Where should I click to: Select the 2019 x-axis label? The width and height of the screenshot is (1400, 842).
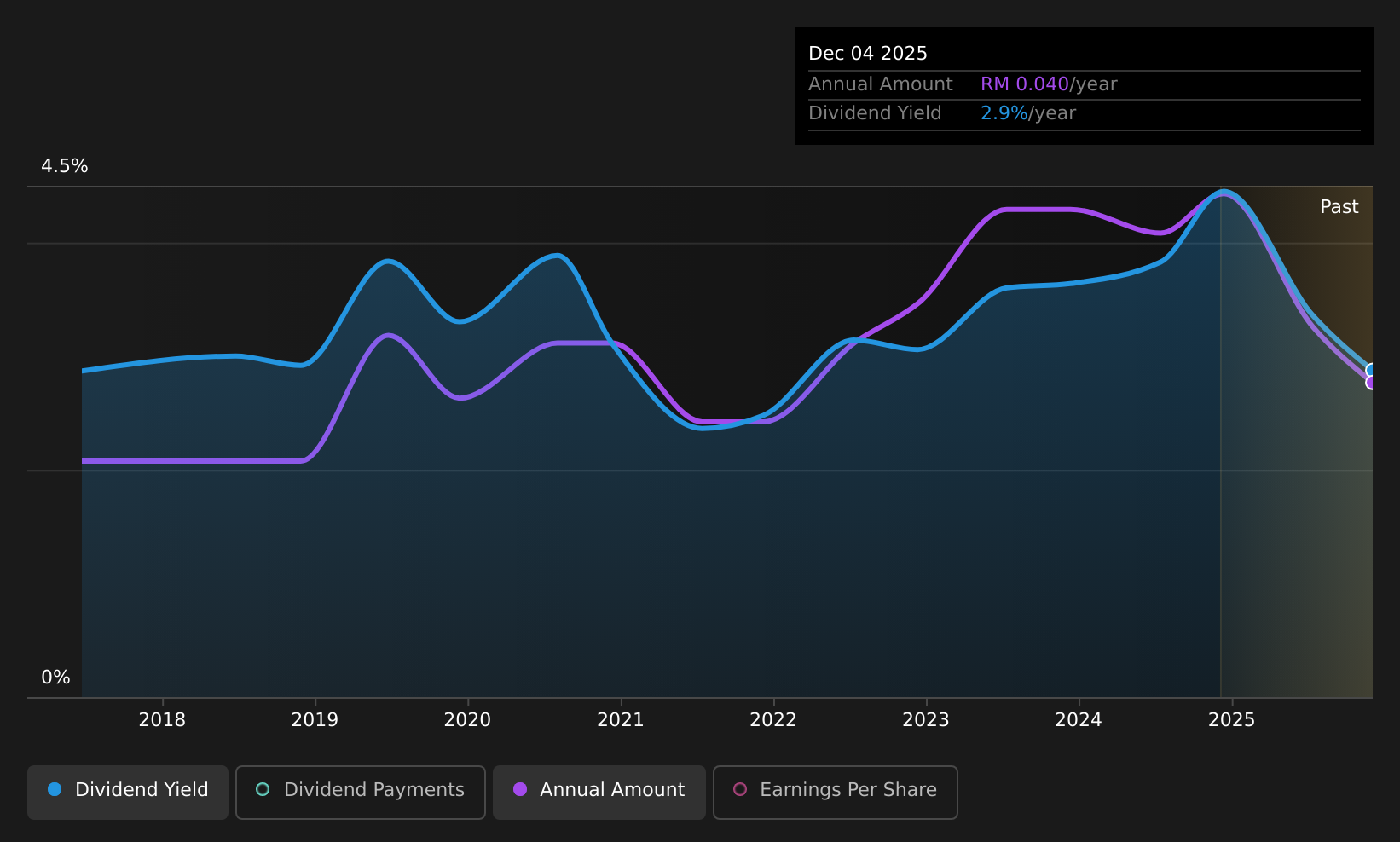point(315,720)
